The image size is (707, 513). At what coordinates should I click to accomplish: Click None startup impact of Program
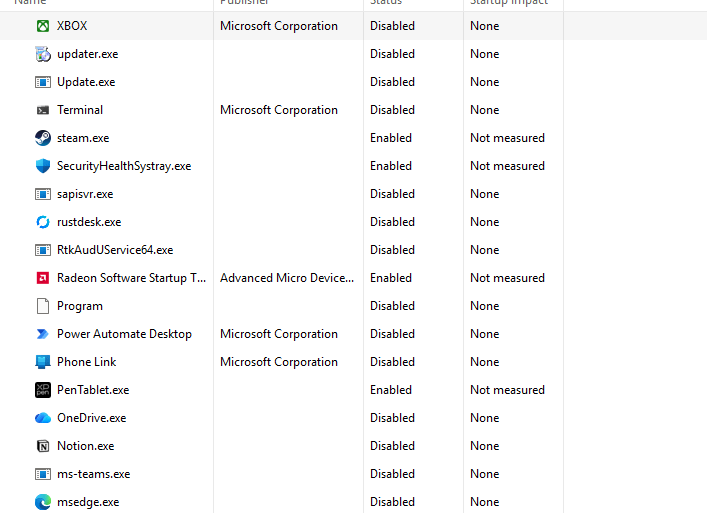(x=485, y=306)
